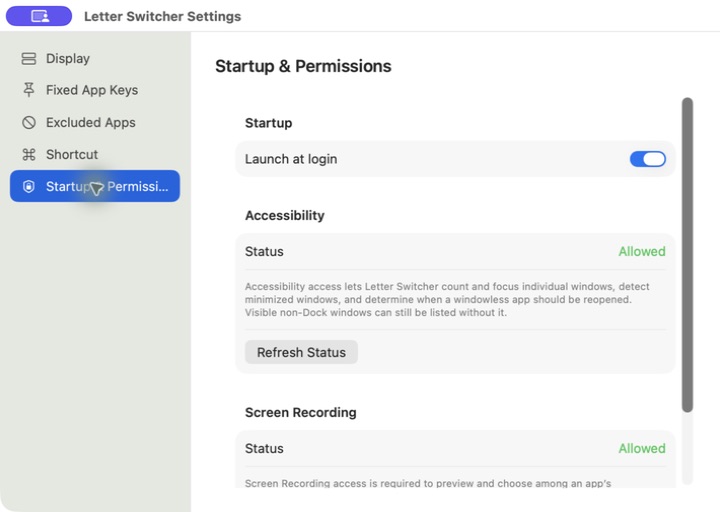Click the Status label under Accessibility
Image resolution: width=720 pixels, height=512 pixels.
[x=264, y=252]
